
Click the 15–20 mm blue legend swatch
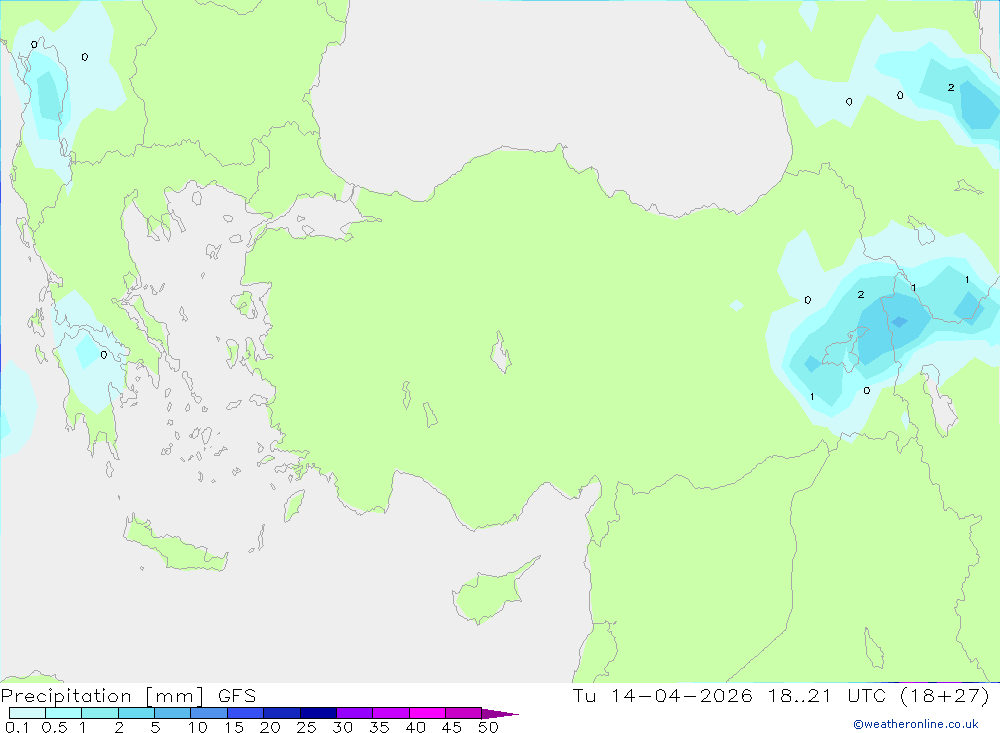point(246,713)
